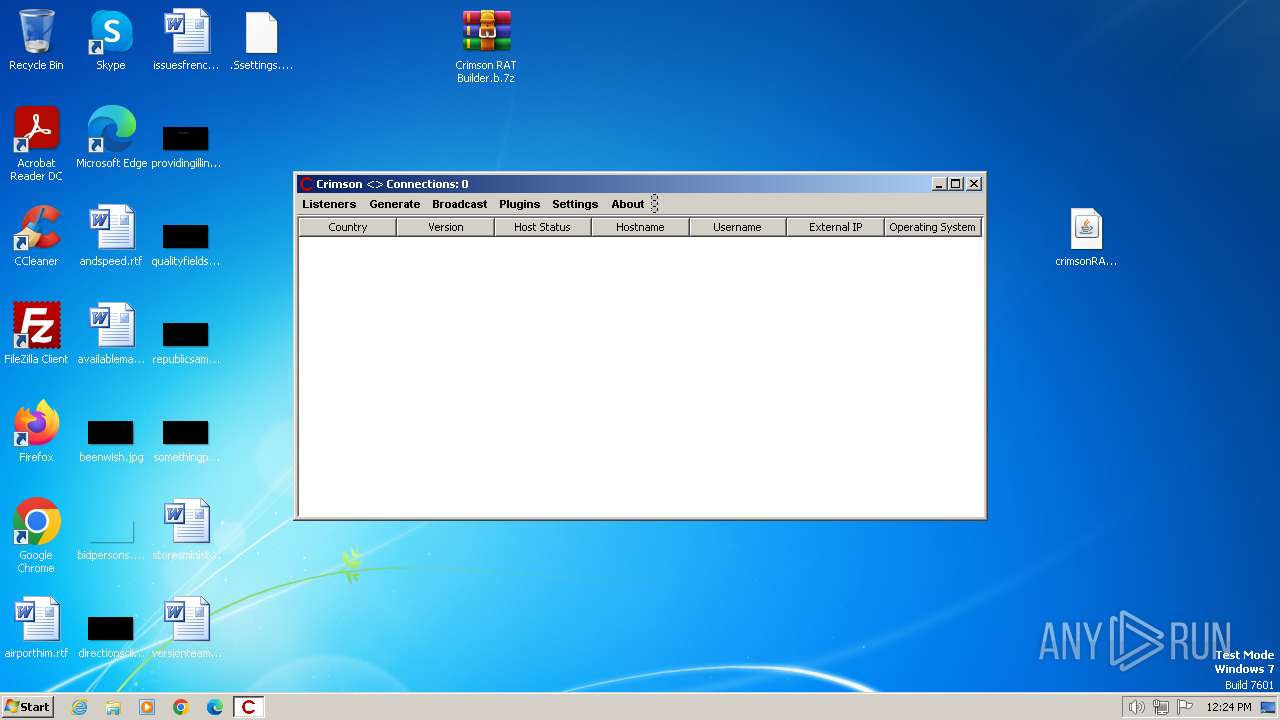Select the Acrobat Reader DC shortcut
The image size is (1280, 720).
[36, 144]
